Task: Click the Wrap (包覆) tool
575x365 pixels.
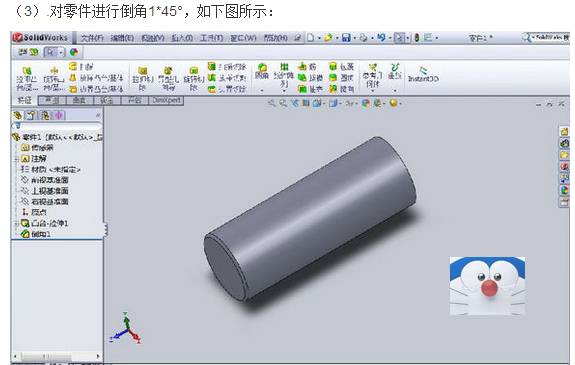Action: (x=341, y=66)
